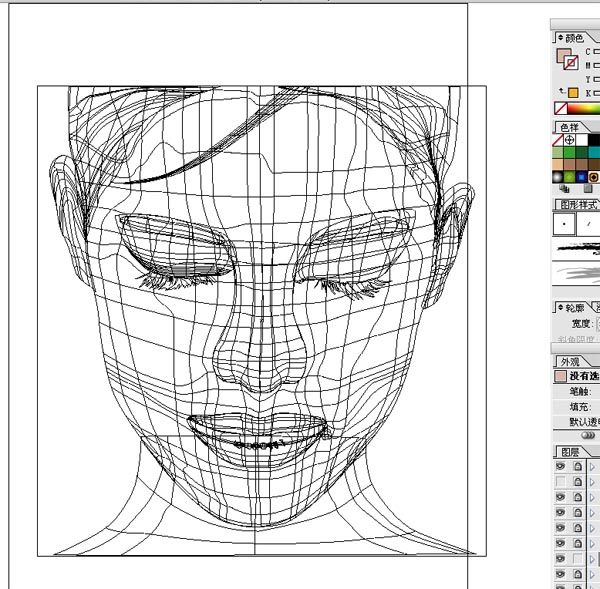Select the gray dry brush stroke
This screenshot has width=600, height=589.
(577, 273)
